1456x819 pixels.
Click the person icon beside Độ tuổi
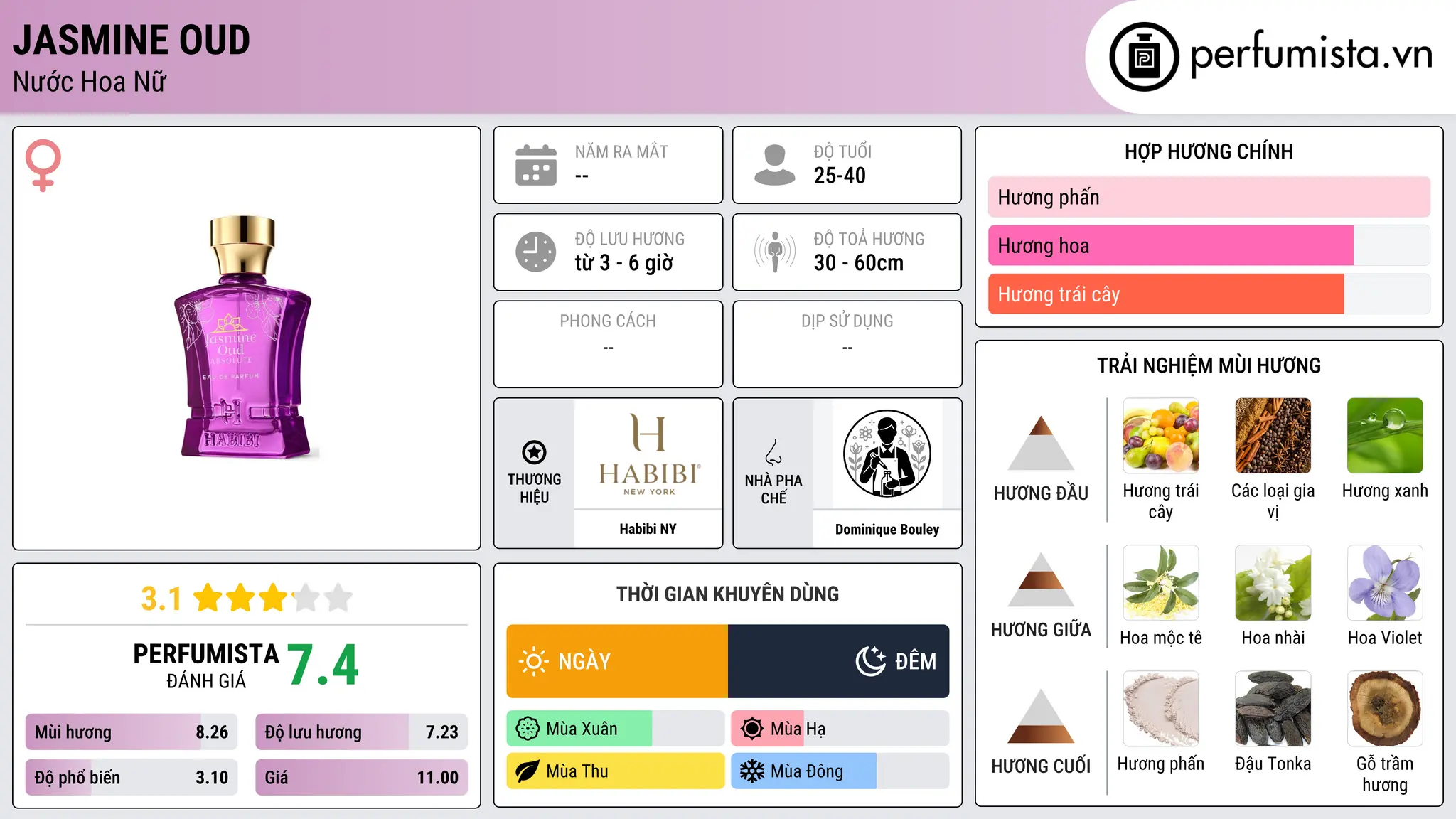[x=774, y=165]
